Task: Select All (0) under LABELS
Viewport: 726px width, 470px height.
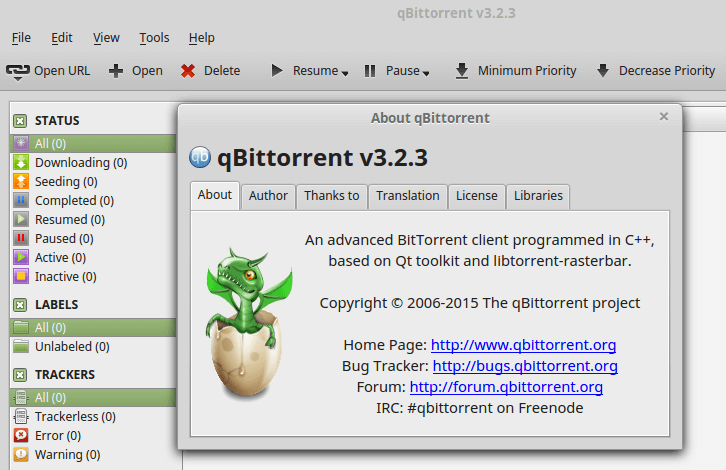Action: click(x=93, y=327)
